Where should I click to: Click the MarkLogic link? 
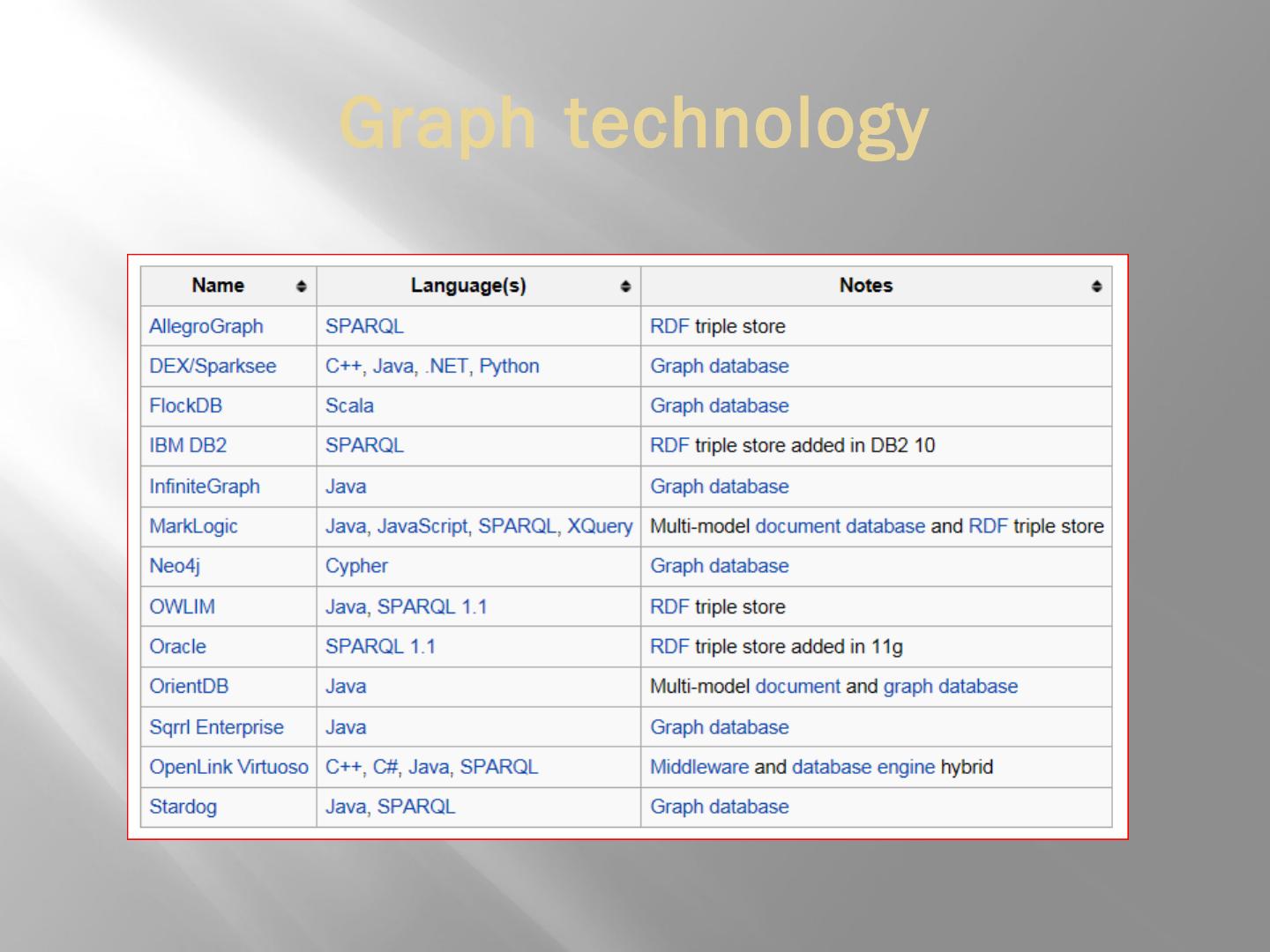pos(193,526)
